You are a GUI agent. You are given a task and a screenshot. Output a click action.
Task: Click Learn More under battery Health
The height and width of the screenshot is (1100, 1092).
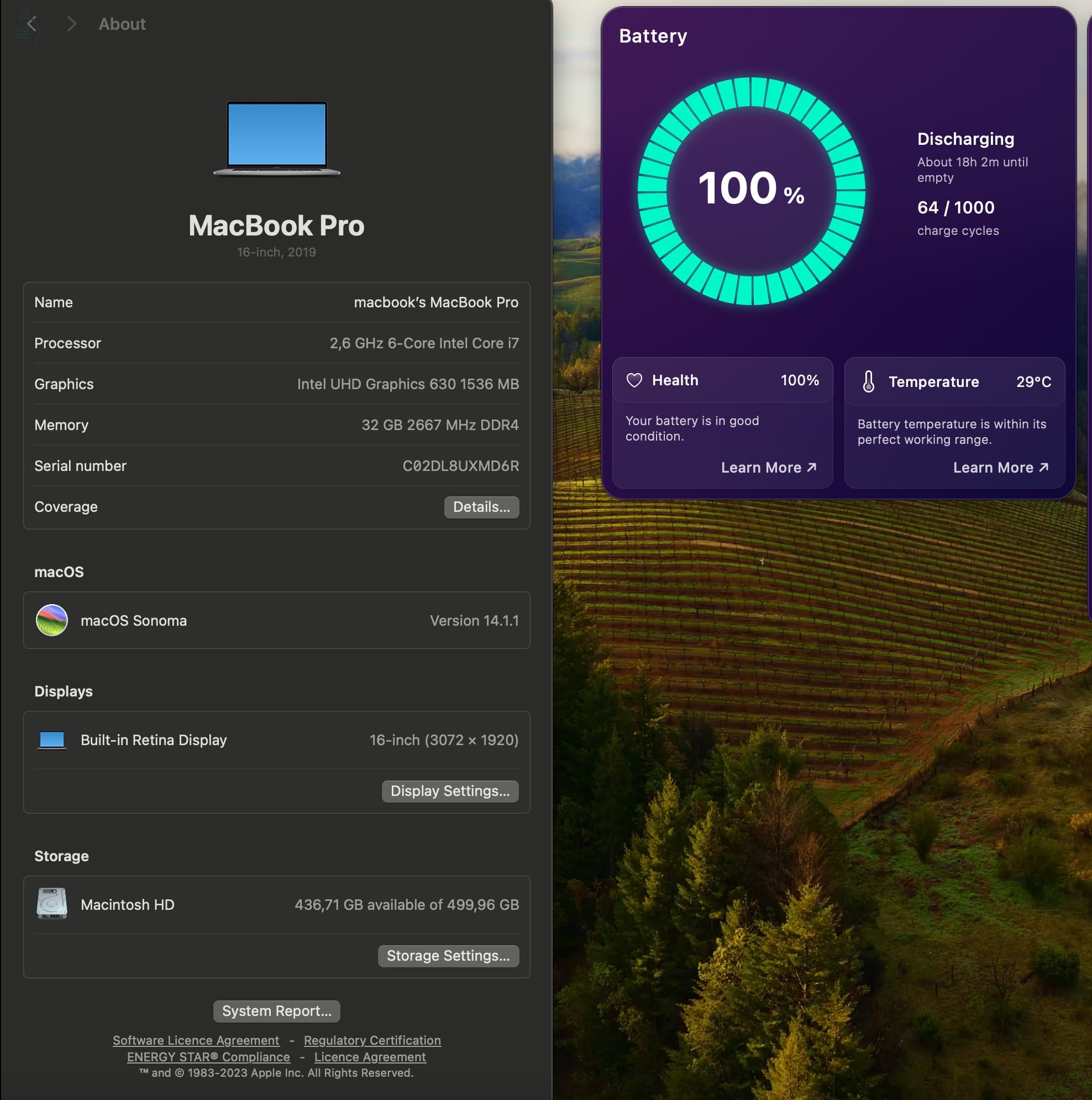(769, 468)
